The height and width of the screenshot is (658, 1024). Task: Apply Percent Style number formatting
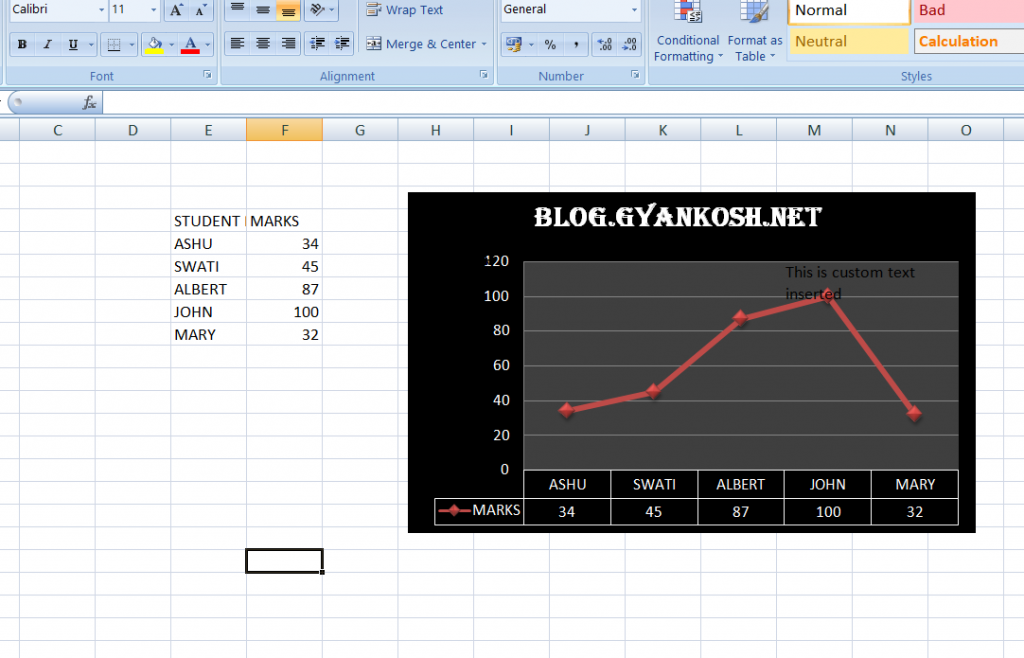[x=550, y=44]
